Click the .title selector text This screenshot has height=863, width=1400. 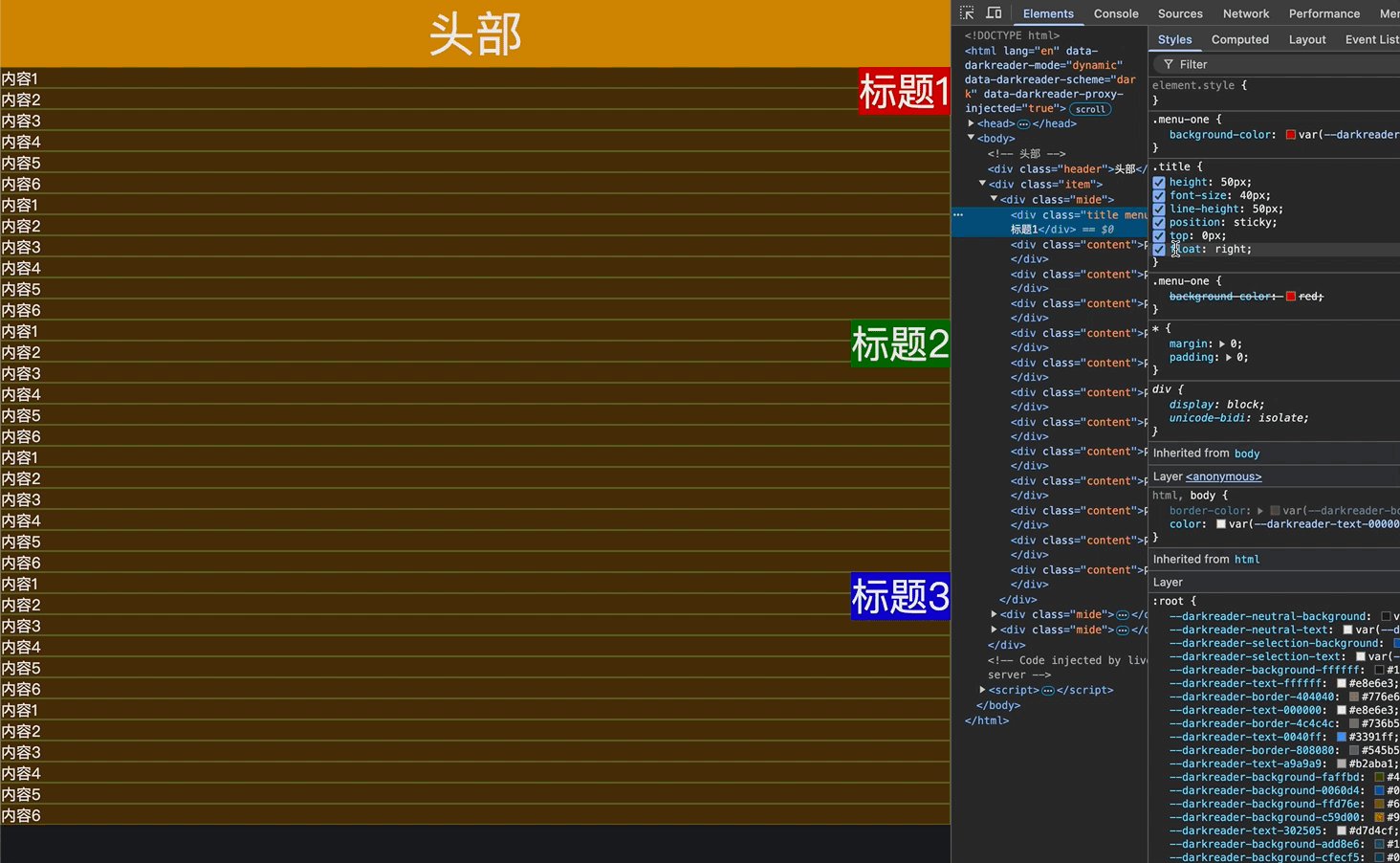tap(1170, 166)
